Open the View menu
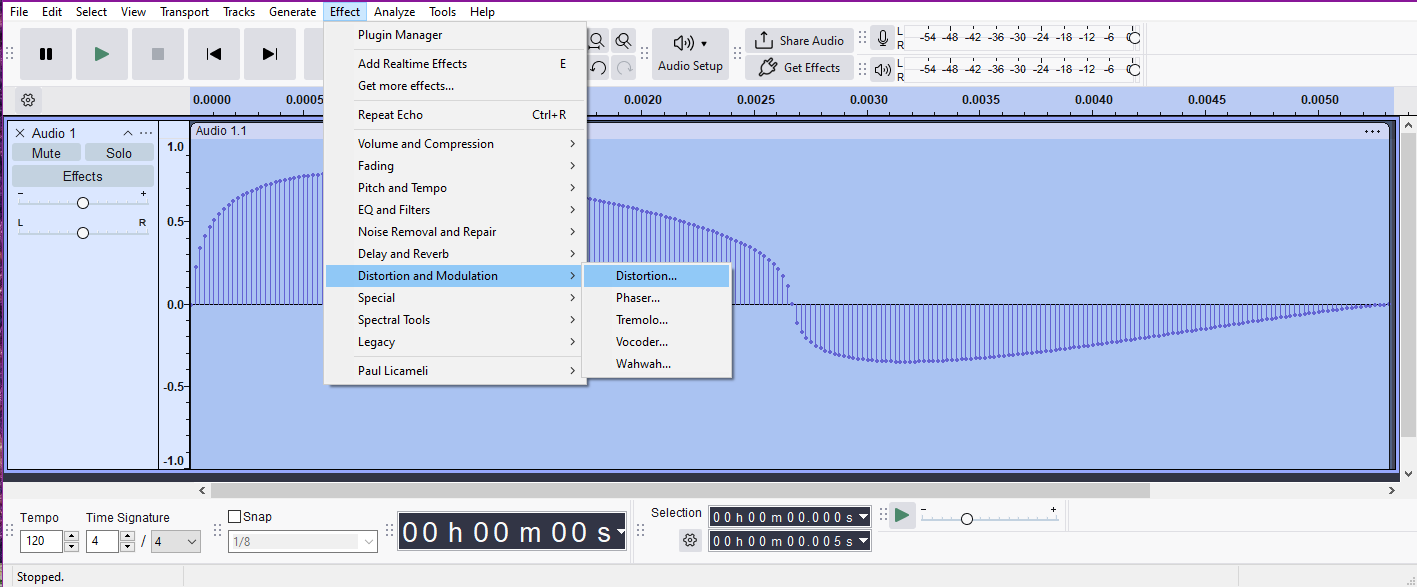This screenshot has width=1417, height=587. (x=133, y=12)
